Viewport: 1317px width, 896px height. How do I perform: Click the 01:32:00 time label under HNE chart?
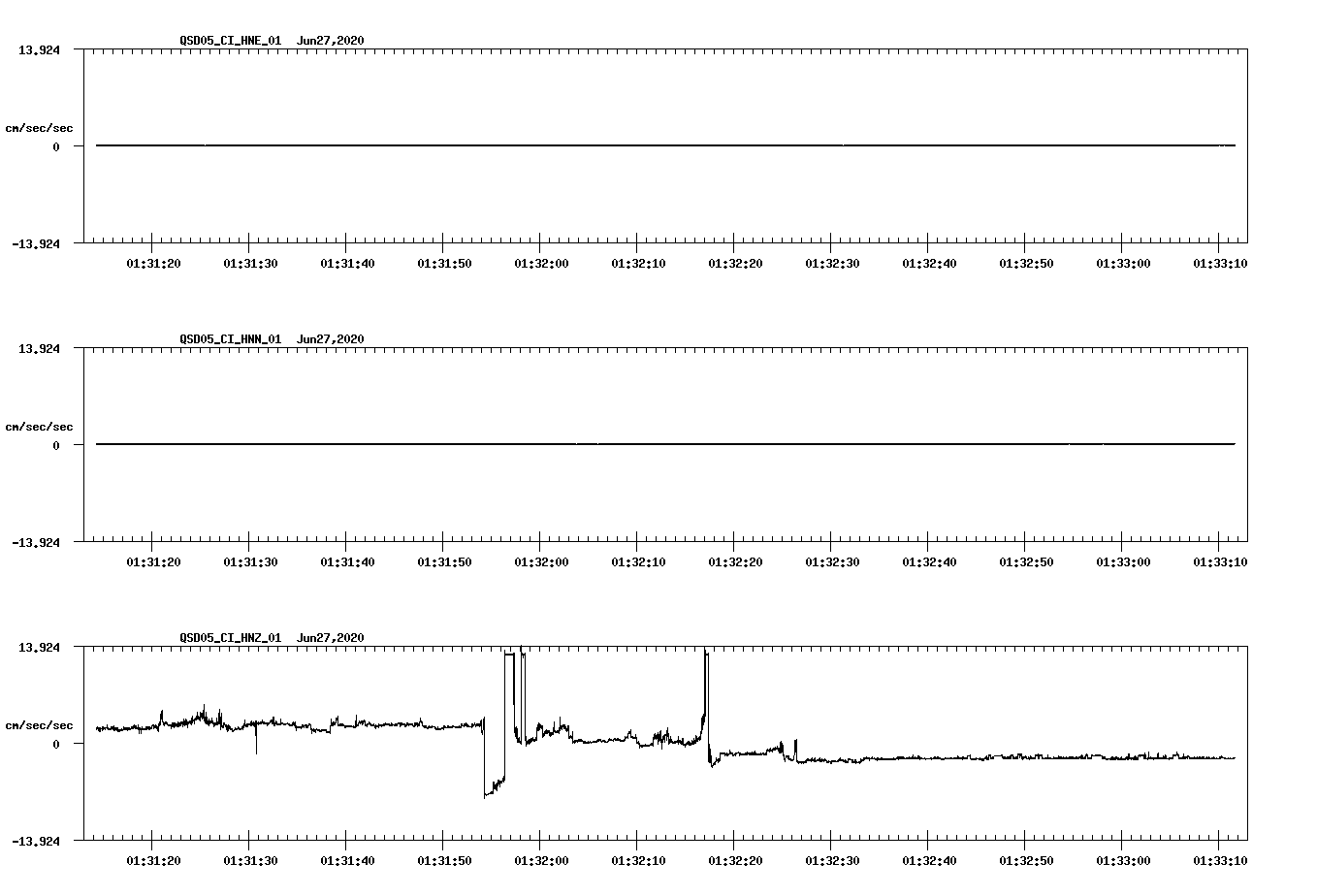[541, 264]
